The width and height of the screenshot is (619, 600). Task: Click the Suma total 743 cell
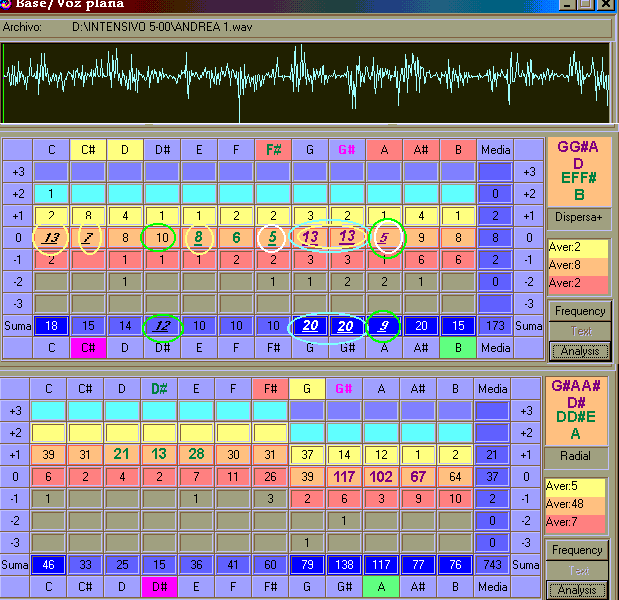(493, 565)
